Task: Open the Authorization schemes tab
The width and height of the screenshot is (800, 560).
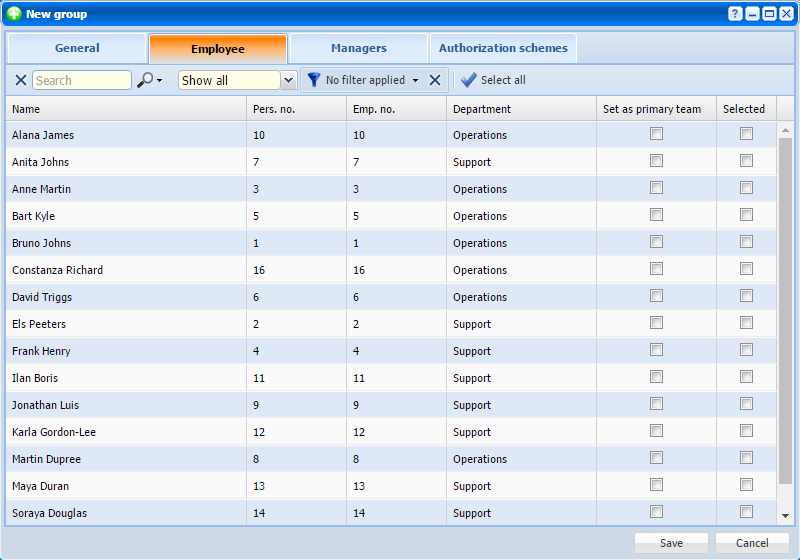Action: tap(503, 48)
